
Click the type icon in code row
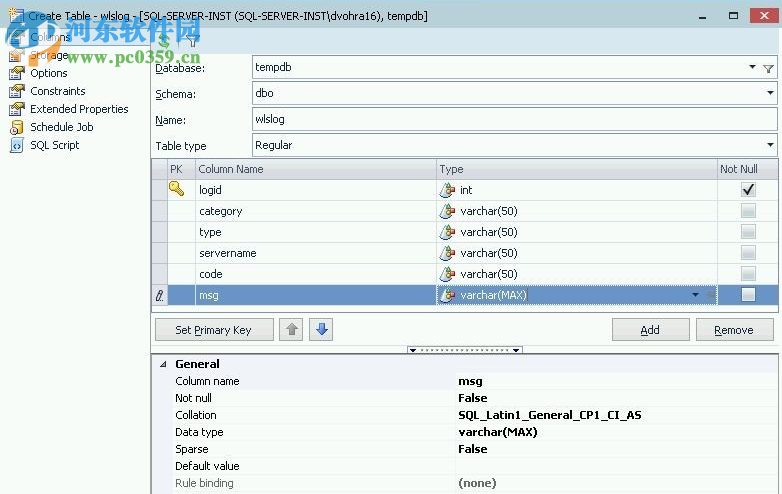447,274
